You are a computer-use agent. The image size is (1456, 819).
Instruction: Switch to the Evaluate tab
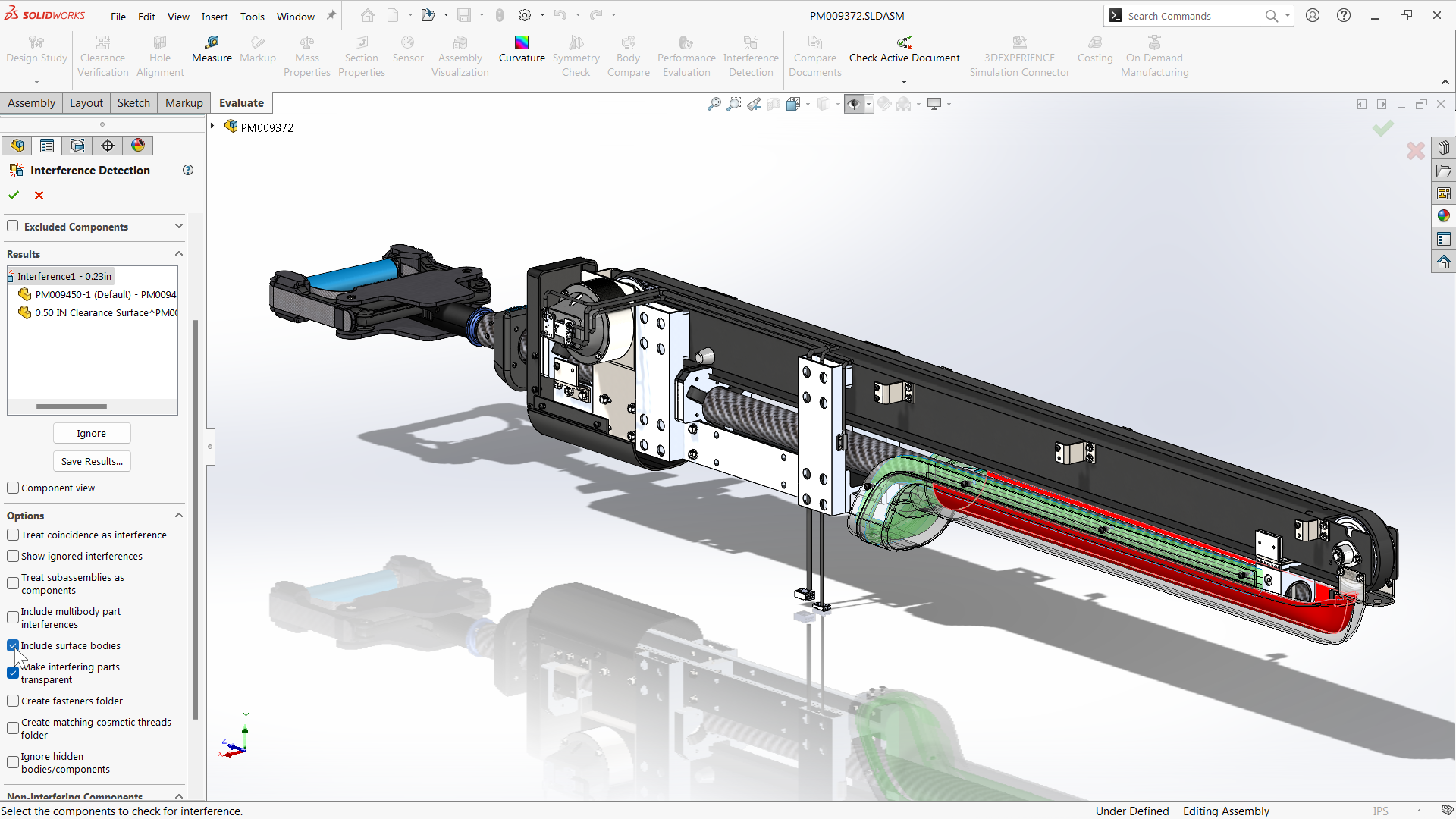click(241, 102)
